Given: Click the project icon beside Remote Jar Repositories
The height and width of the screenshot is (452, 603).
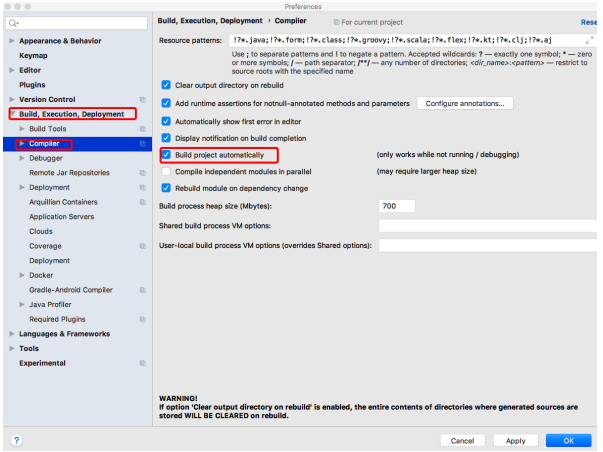Looking at the screenshot, I should [143, 173].
